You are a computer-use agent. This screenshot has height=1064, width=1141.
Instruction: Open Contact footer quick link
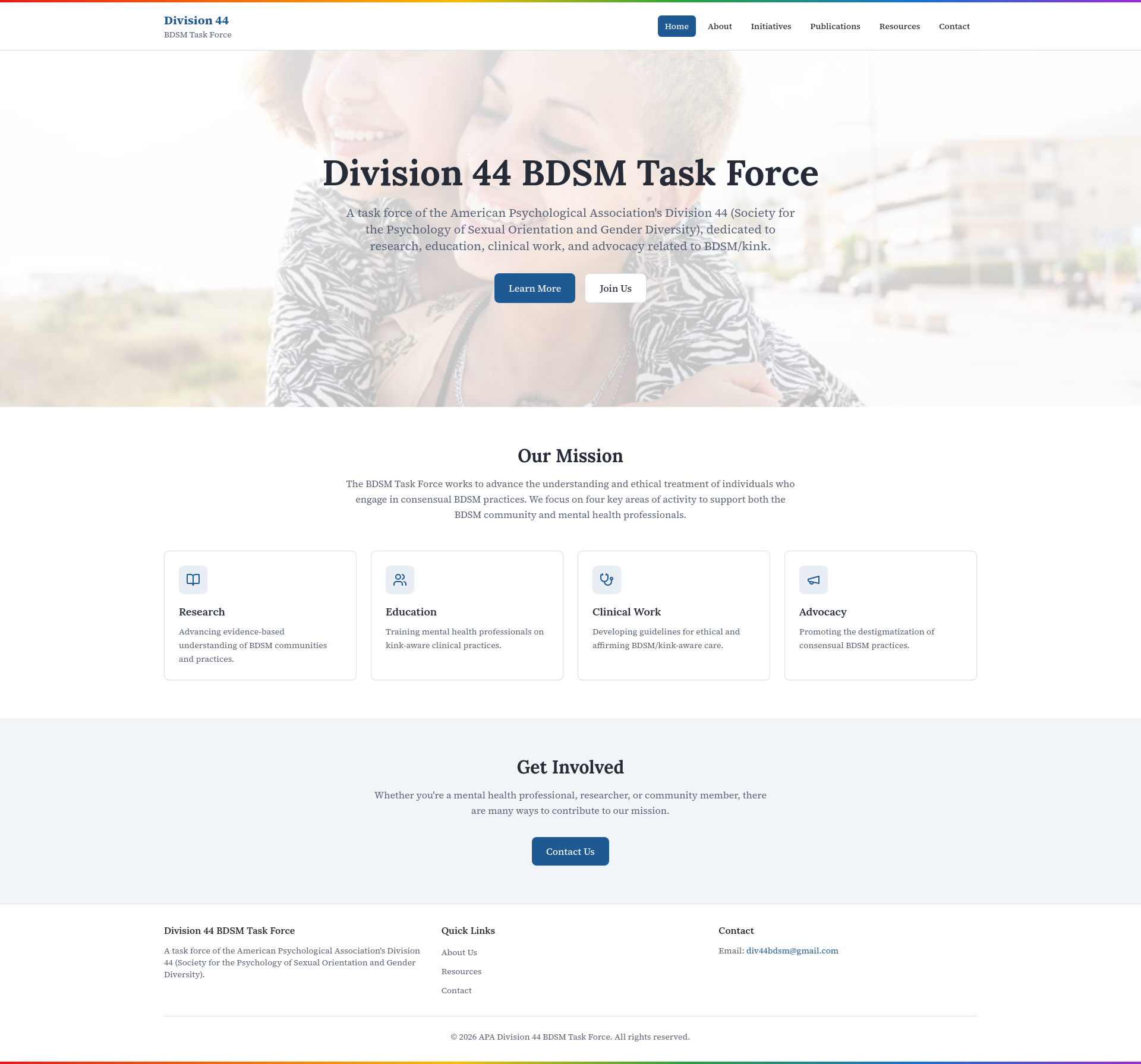coord(456,990)
